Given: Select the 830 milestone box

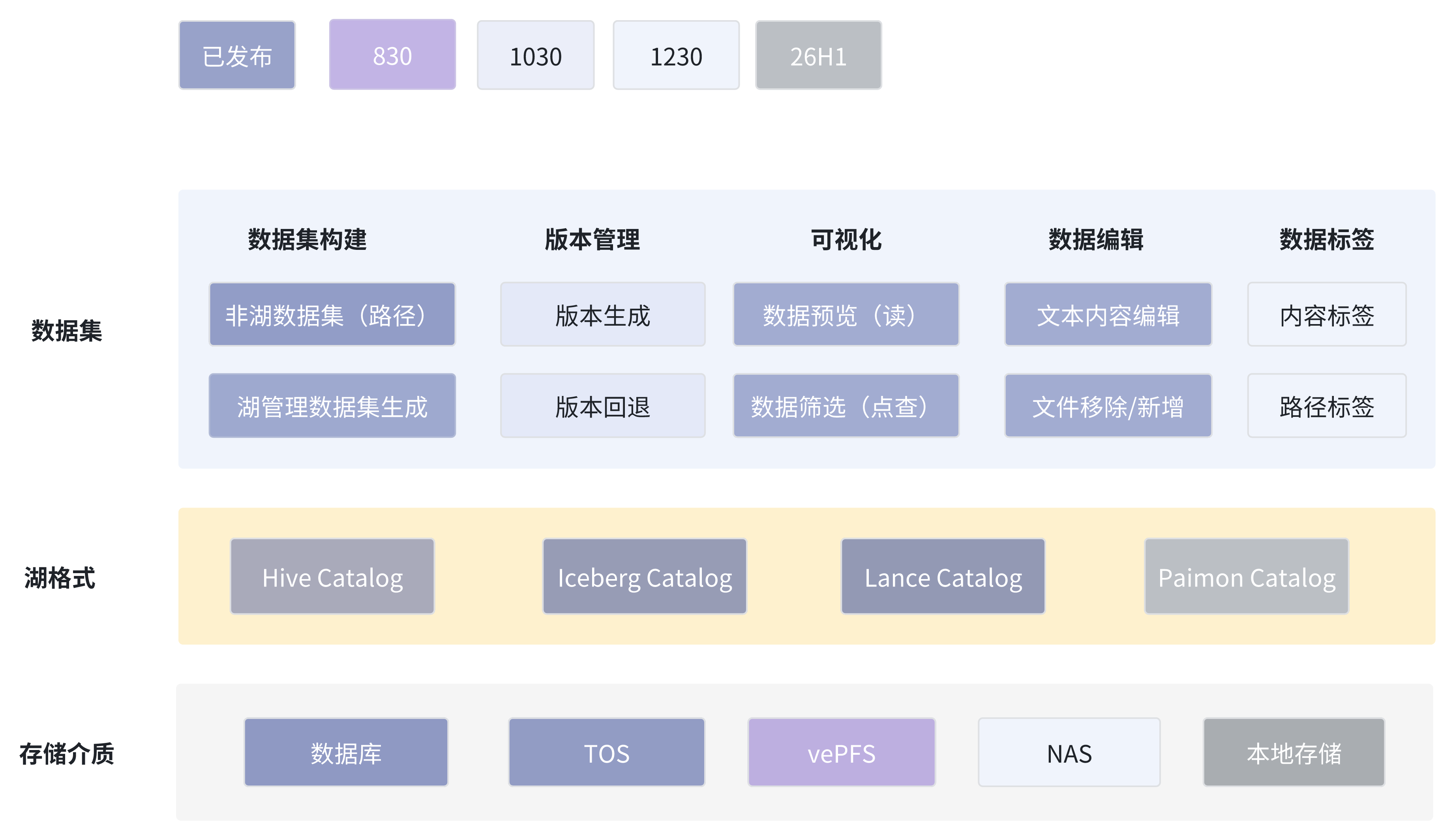Looking at the screenshot, I should 392,55.
